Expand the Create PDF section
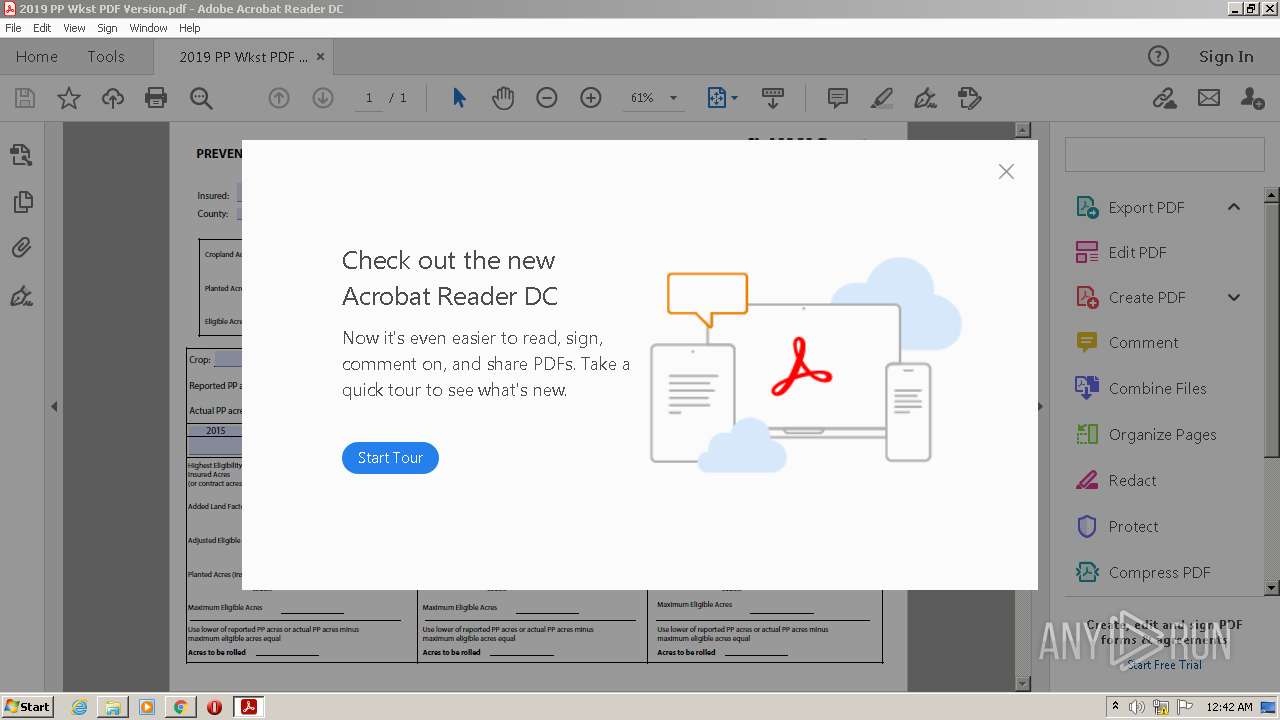This screenshot has width=1280, height=720. click(x=1233, y=297)
